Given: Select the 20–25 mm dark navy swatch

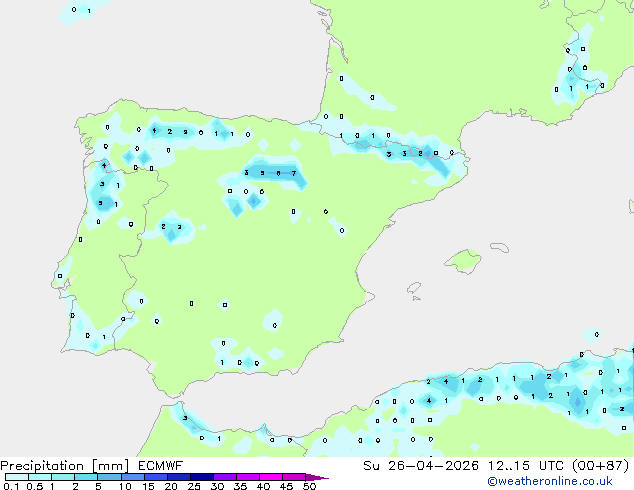Looking at the screenshot, I should [x=182, y=477].
